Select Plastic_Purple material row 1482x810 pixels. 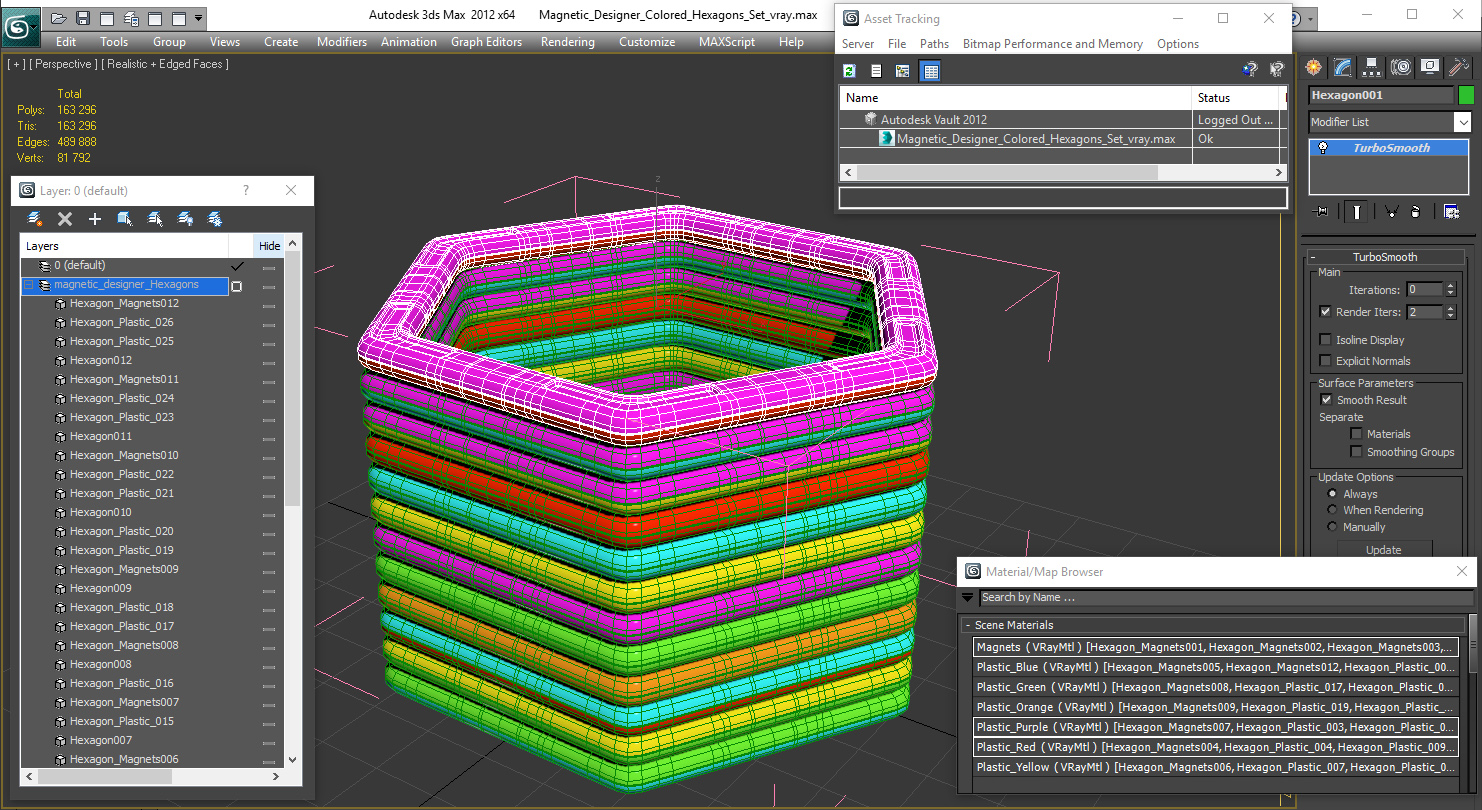[x=1216, y=727]
